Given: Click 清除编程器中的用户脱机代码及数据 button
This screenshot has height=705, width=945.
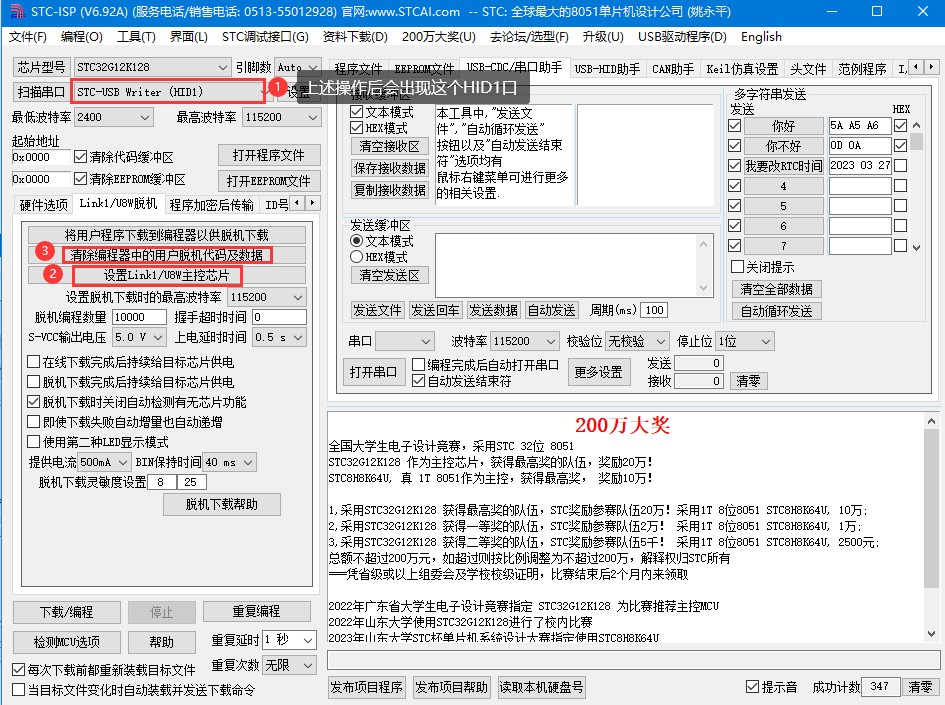Looking at the screenshot, I should (x=166, y=255).
